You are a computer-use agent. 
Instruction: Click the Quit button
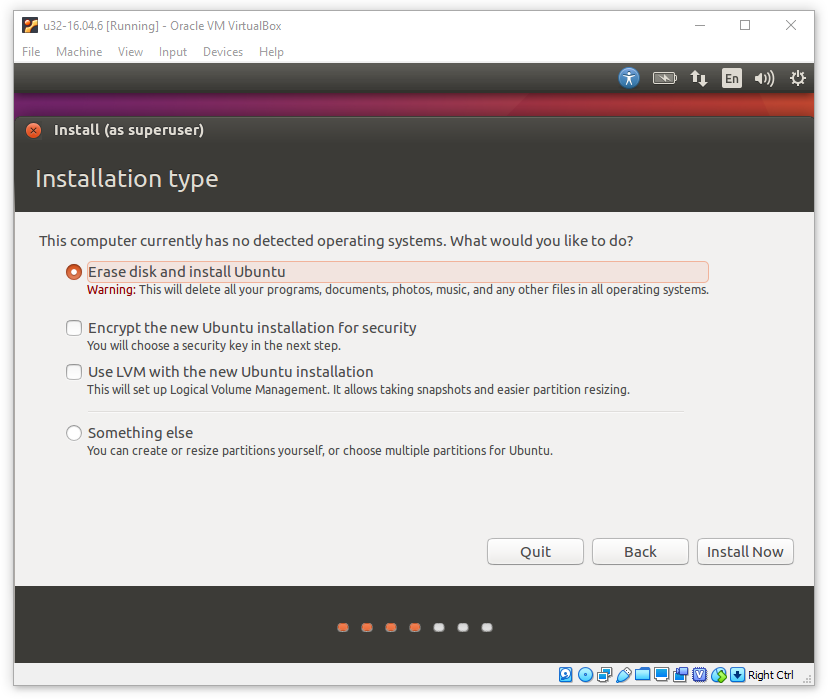535,552
